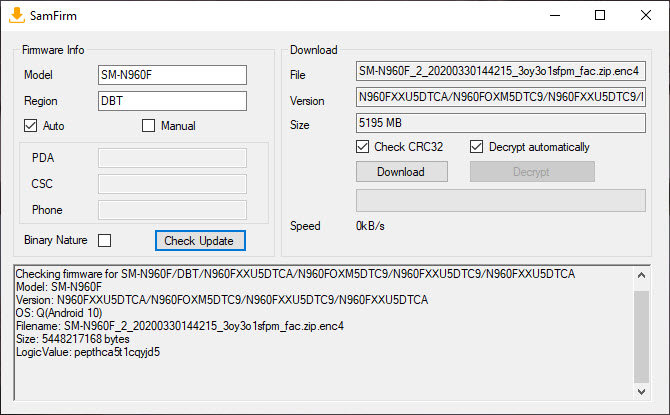Click the log line starting with 'Version:'
This screenshot has width=670, height=415.
[x=222, y=300]
